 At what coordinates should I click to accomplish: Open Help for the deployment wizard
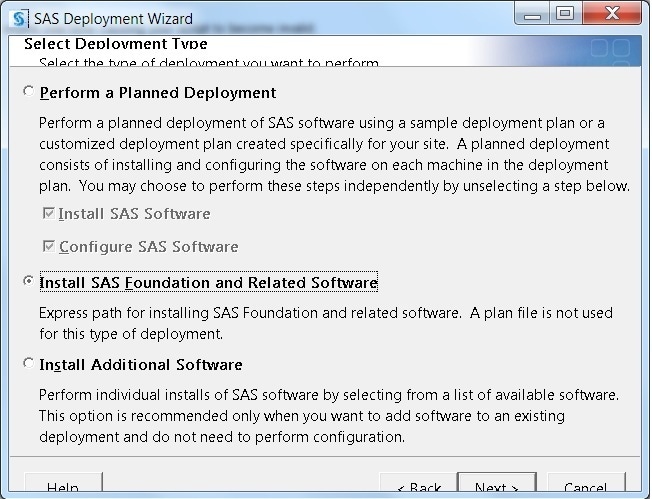[x=64, y=487]
